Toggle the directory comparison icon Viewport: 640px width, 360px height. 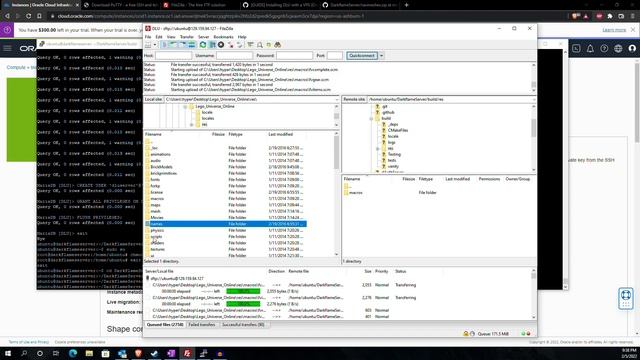point(260,45)
